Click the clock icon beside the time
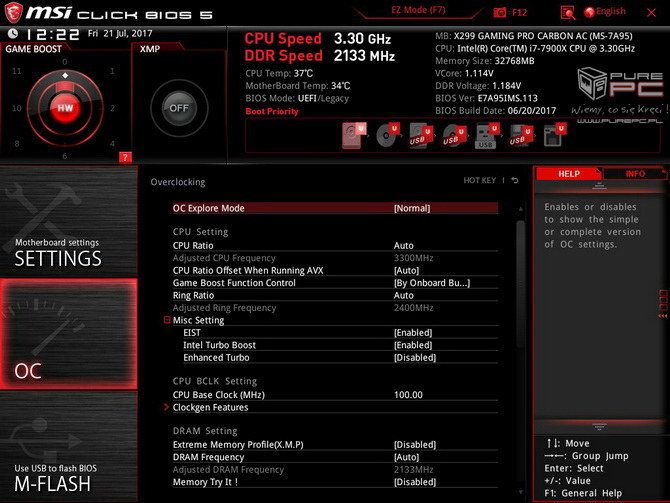 (13, 33)
